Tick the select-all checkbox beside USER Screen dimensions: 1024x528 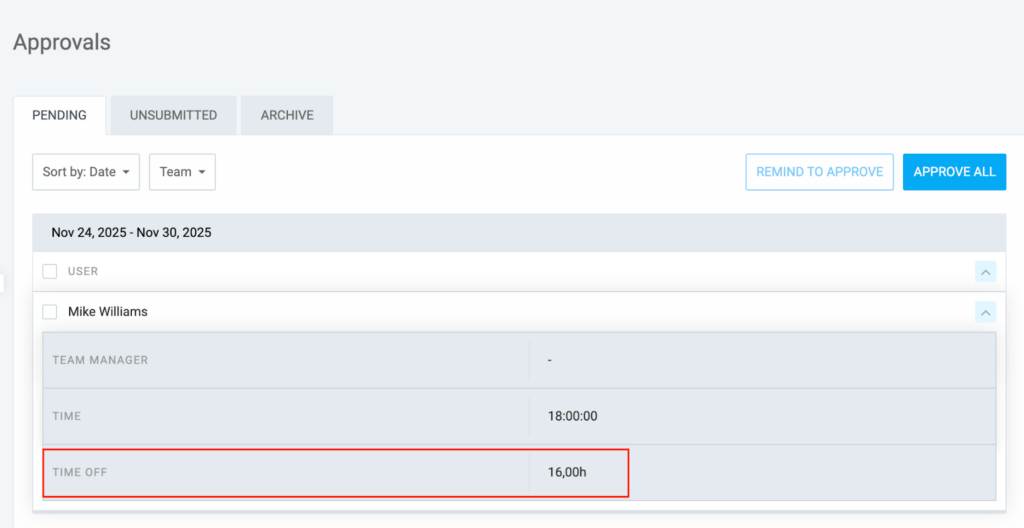pos(50,271)
